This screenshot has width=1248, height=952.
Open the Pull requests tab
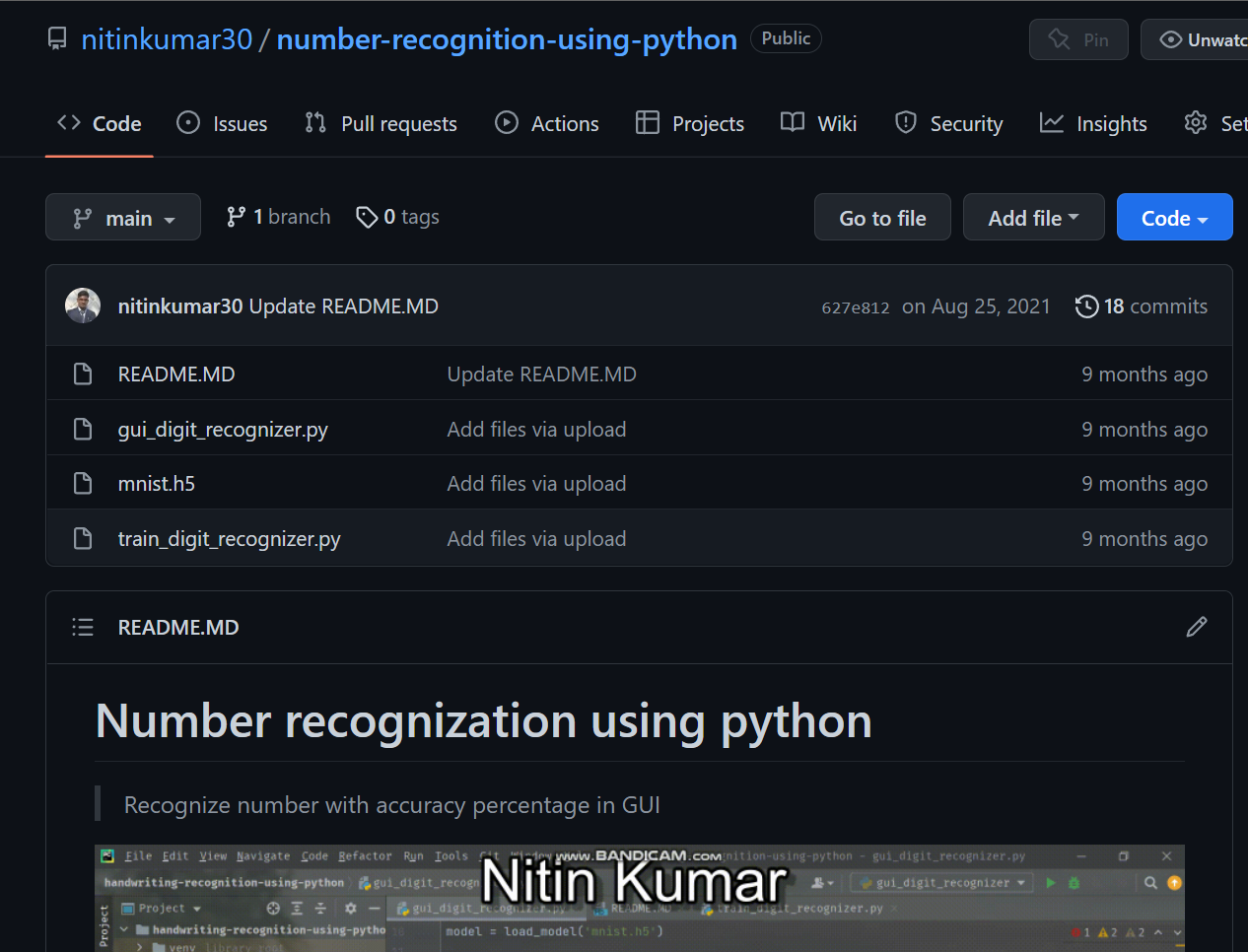point(381,124)
